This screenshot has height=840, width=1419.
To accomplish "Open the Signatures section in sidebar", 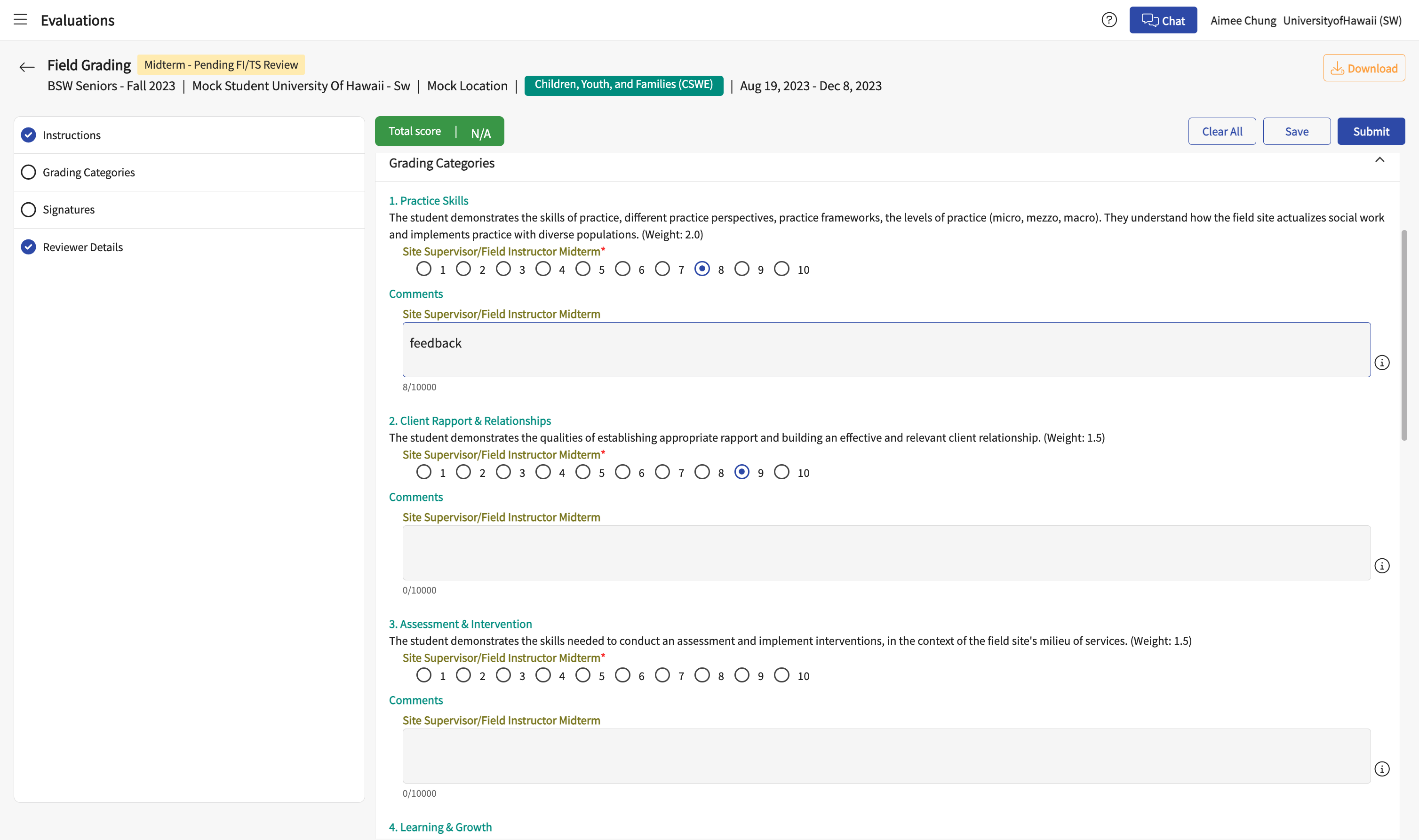I will pos(189,209).
